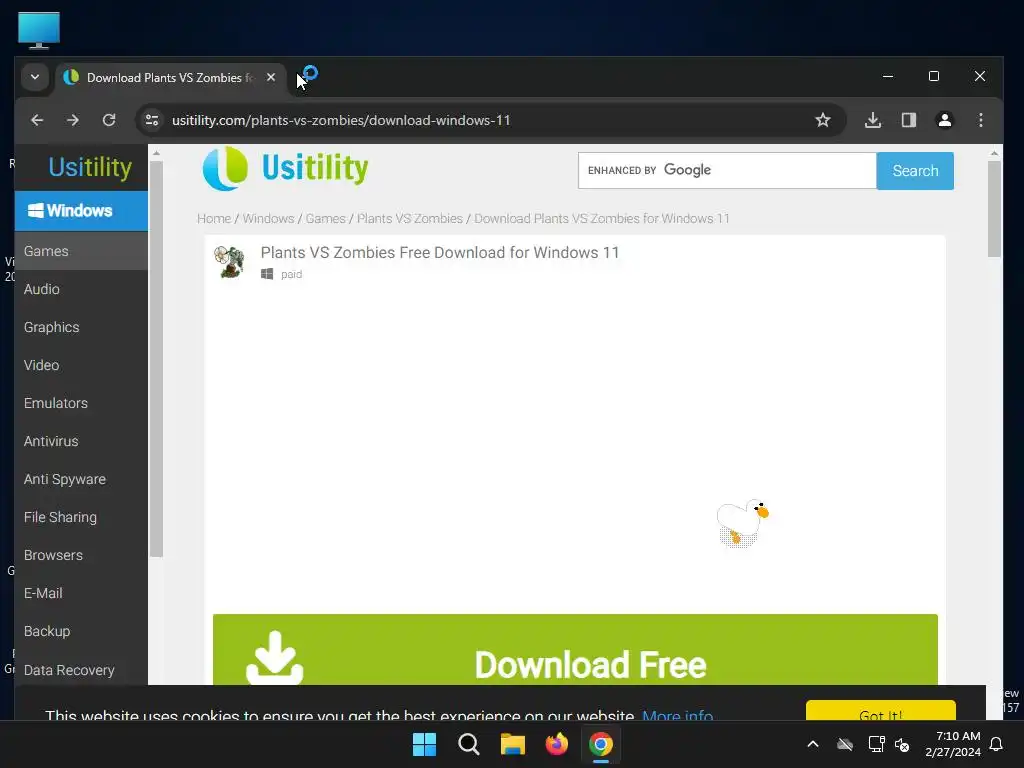Click Chrome icon in taskbar
The image size is (1024, 768).
[x=601, y=744]
